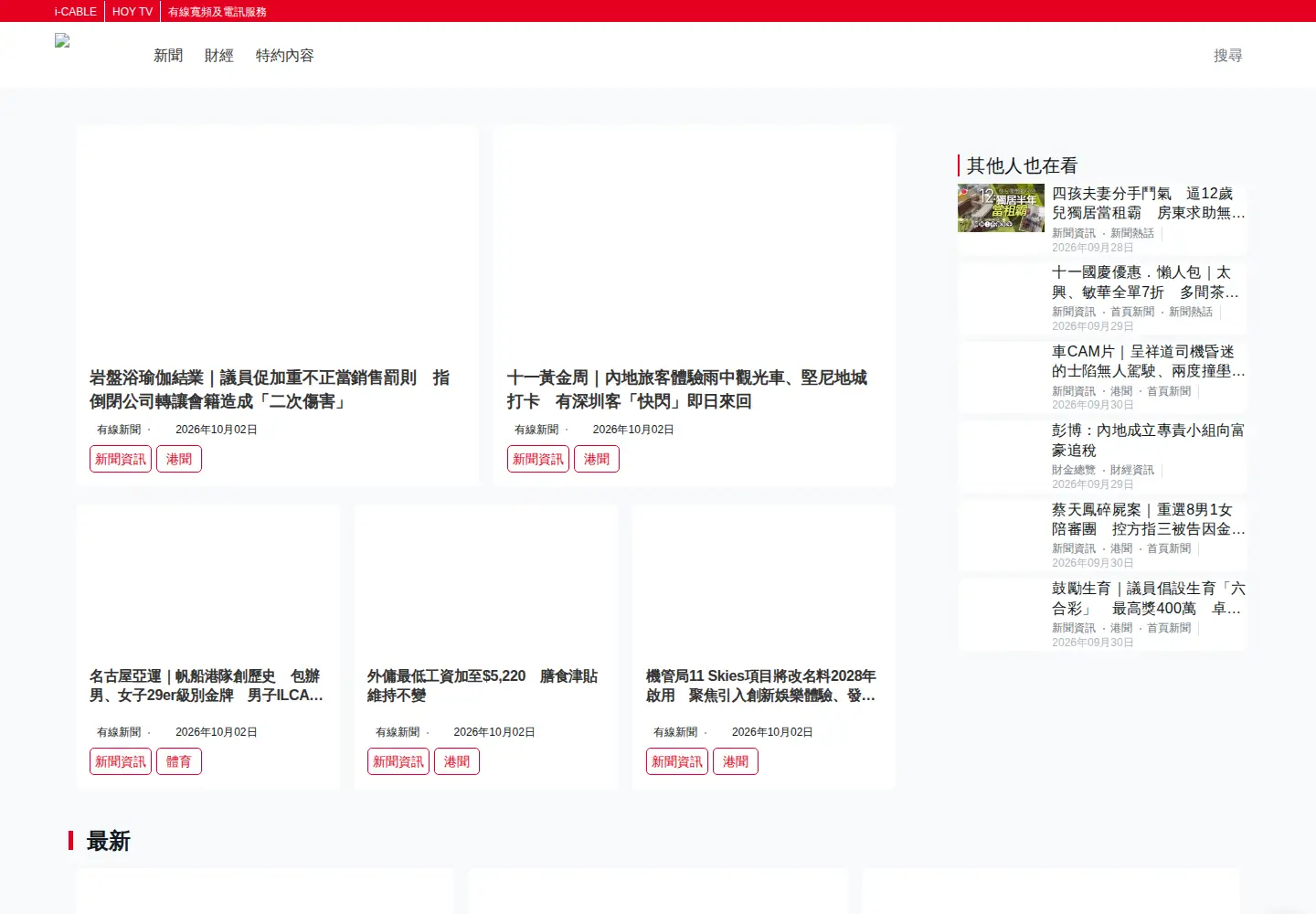Open thumbnail of 四孩夫妻分手鬥氣 story
The width and height of the screenshot is (1316, 914).
tap(1001, 207)
